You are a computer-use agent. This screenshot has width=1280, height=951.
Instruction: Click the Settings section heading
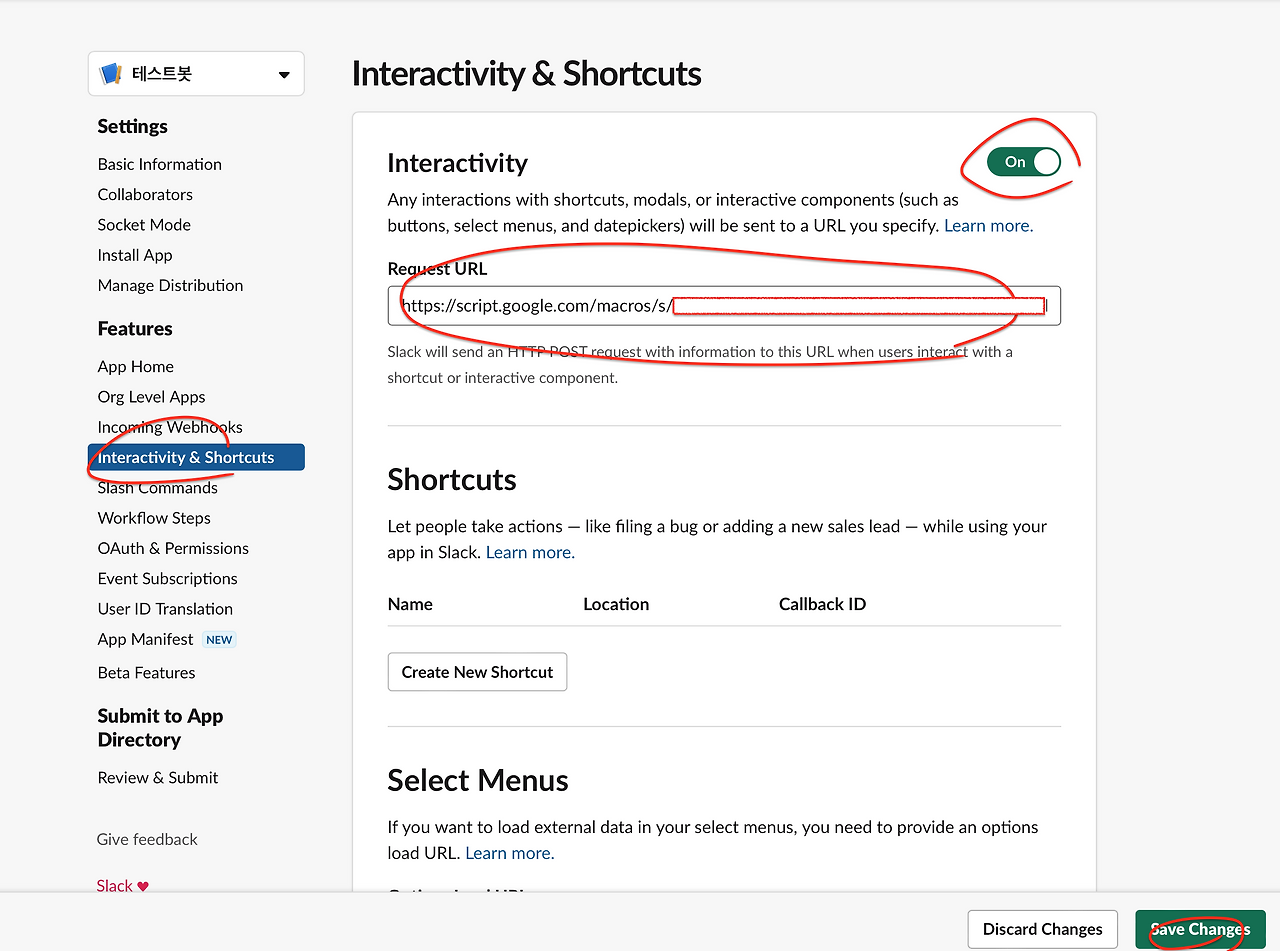[x=133, y=126]
